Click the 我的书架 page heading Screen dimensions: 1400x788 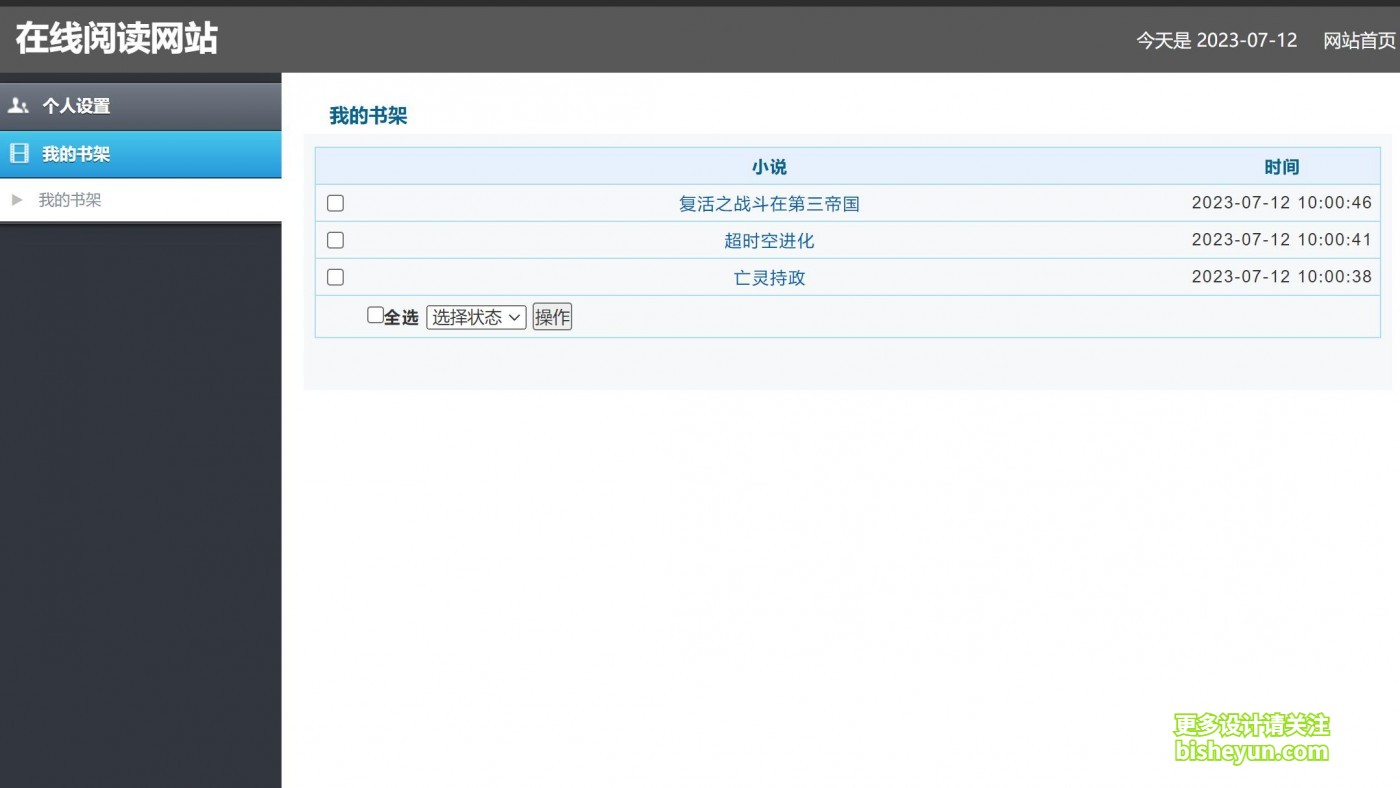[x=368, y=116]
